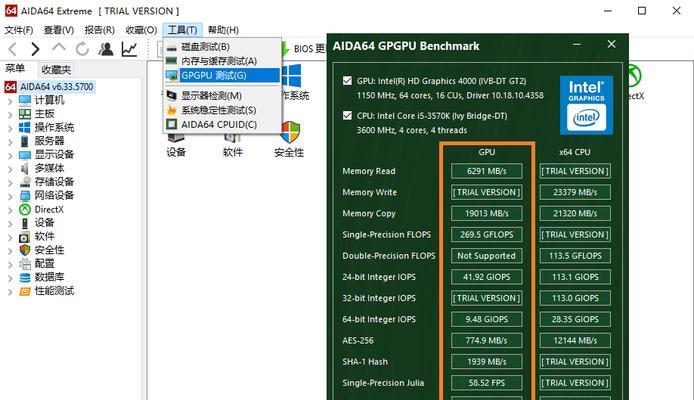The height and width of the screenshot is (400, 694).
Task: Click the forward navigation arrow
Action: tap(35, 49)
